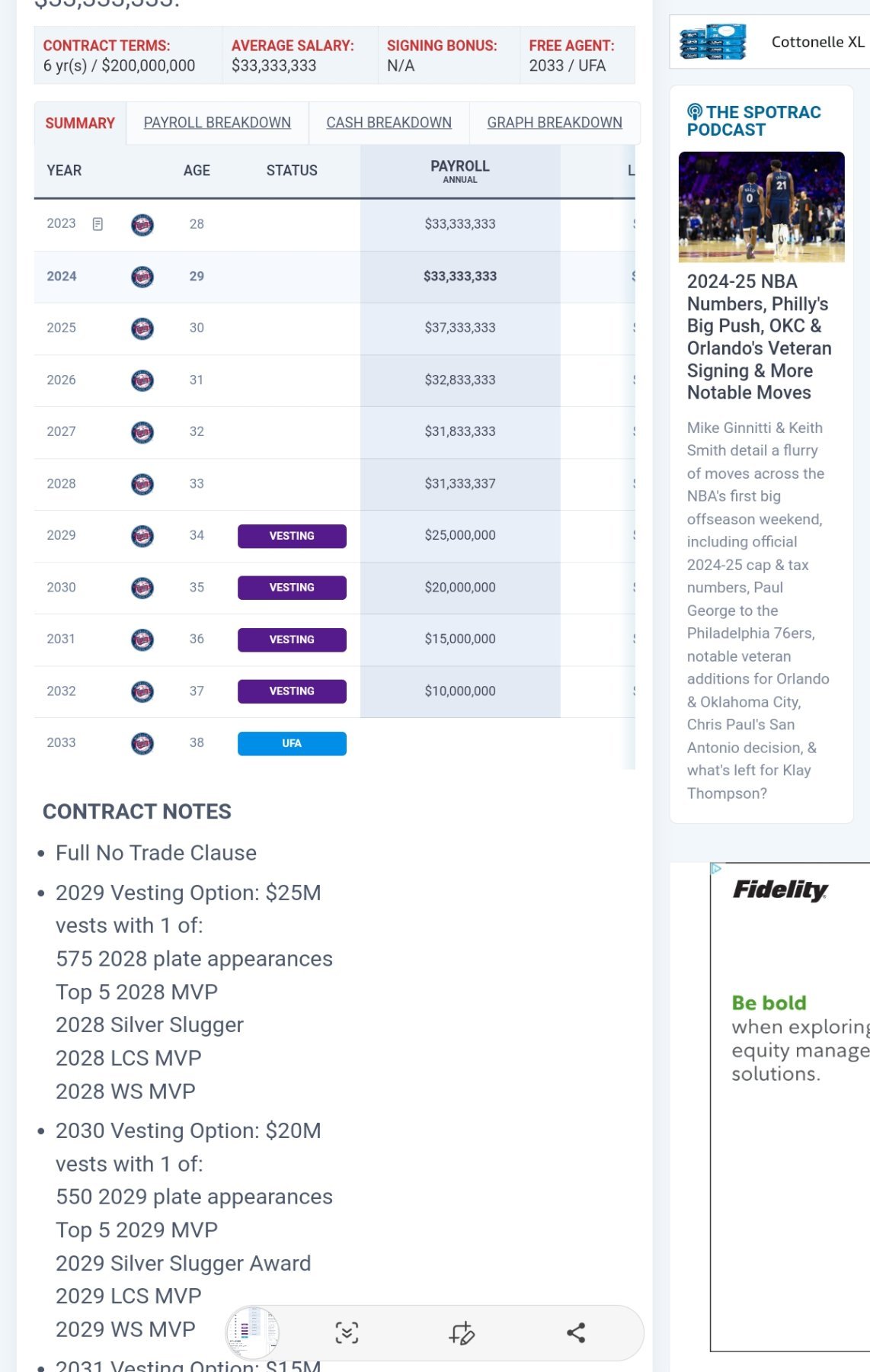Open the 2024-25 NBA Numbers podcast headline

pyautogui.click(x=759, y=337)
